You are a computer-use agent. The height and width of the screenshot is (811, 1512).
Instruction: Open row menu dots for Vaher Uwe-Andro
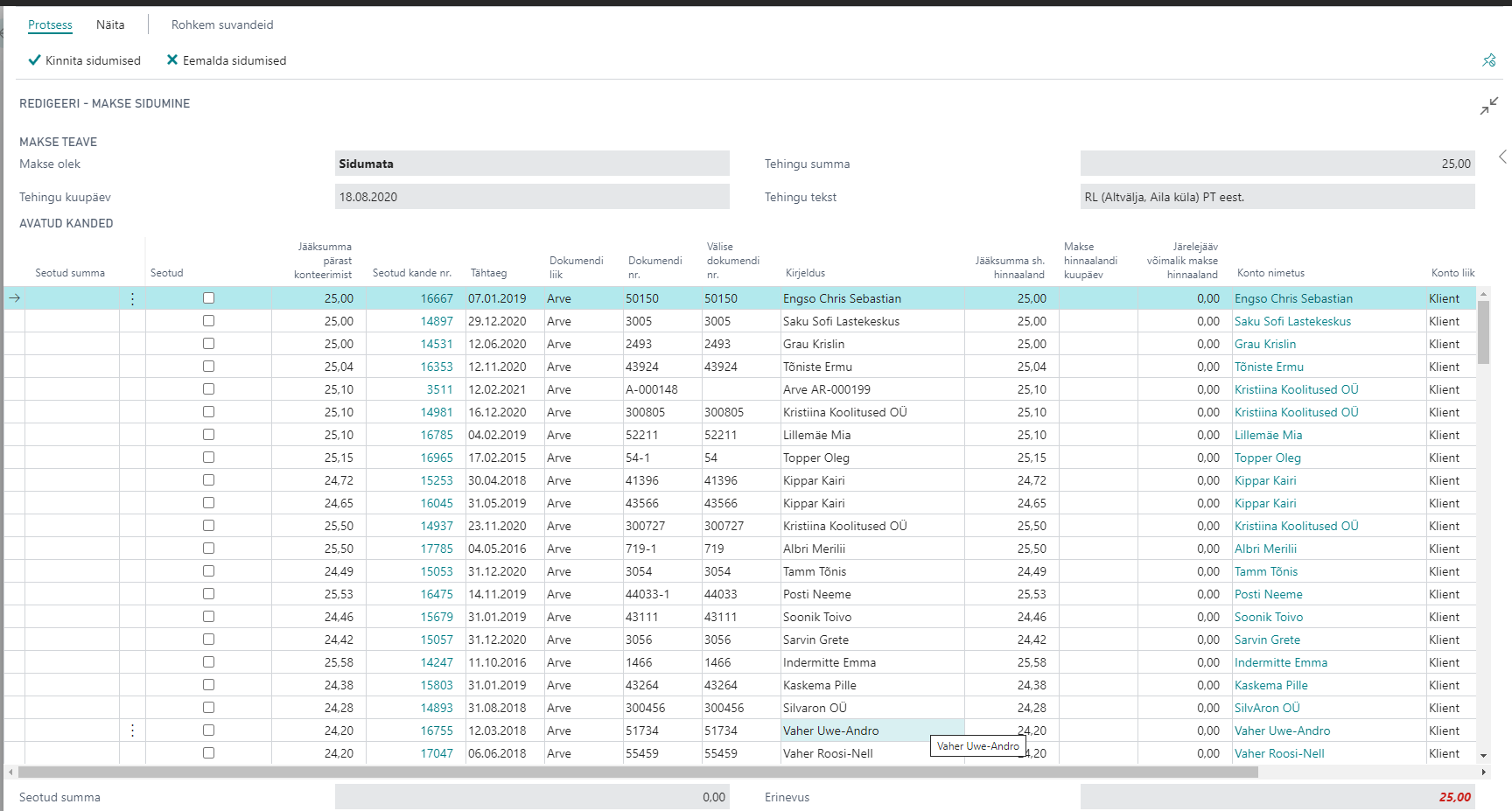click(132, 731)
